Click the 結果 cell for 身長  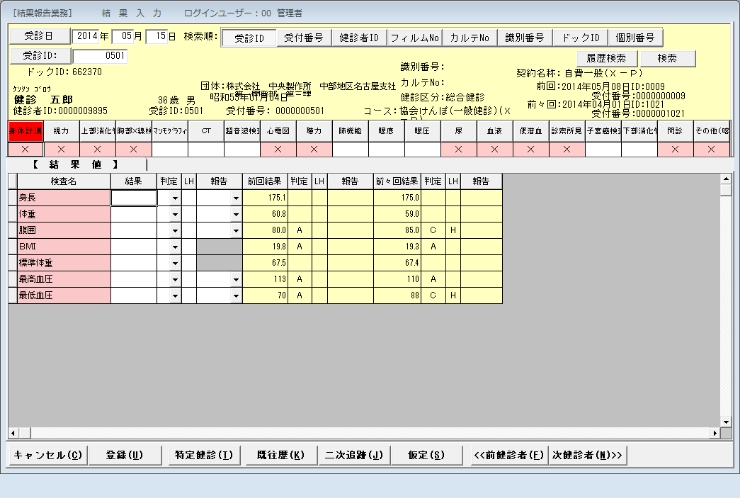(134, 198)
